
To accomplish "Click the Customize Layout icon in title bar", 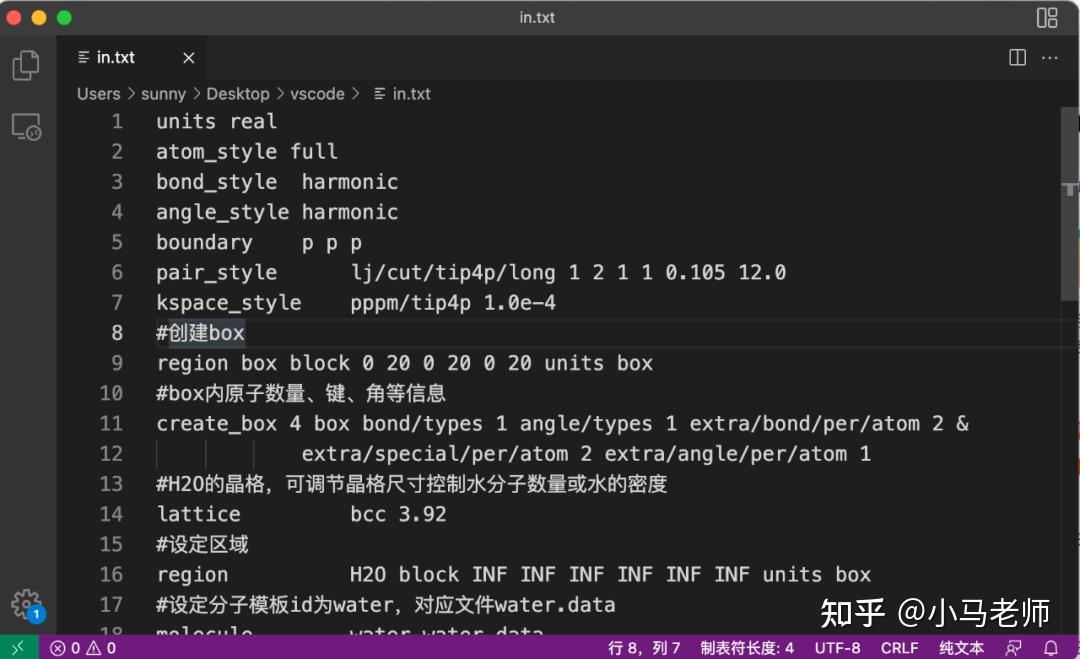I will click(x=1046, y=17).
